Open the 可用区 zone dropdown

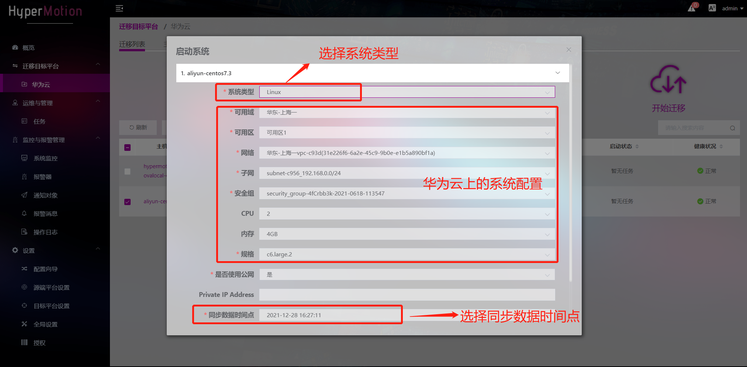[x=407, y=133]
